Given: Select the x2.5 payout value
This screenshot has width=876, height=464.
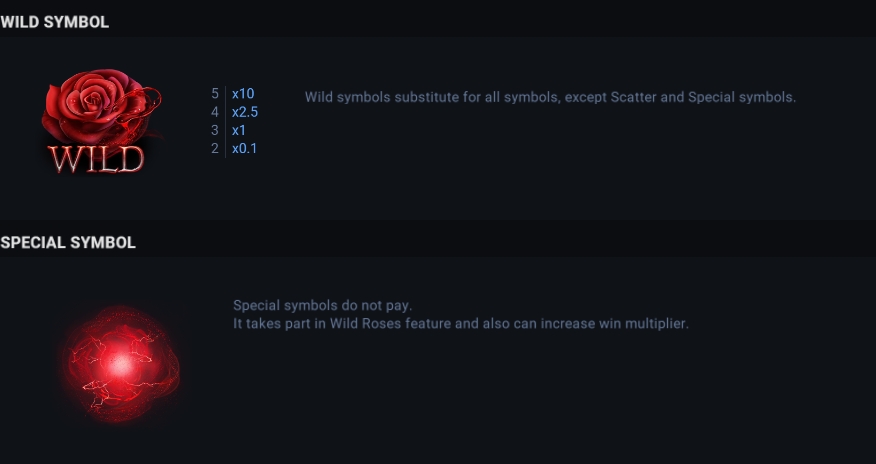Looking at the screenshot, I should click(245, 112).
